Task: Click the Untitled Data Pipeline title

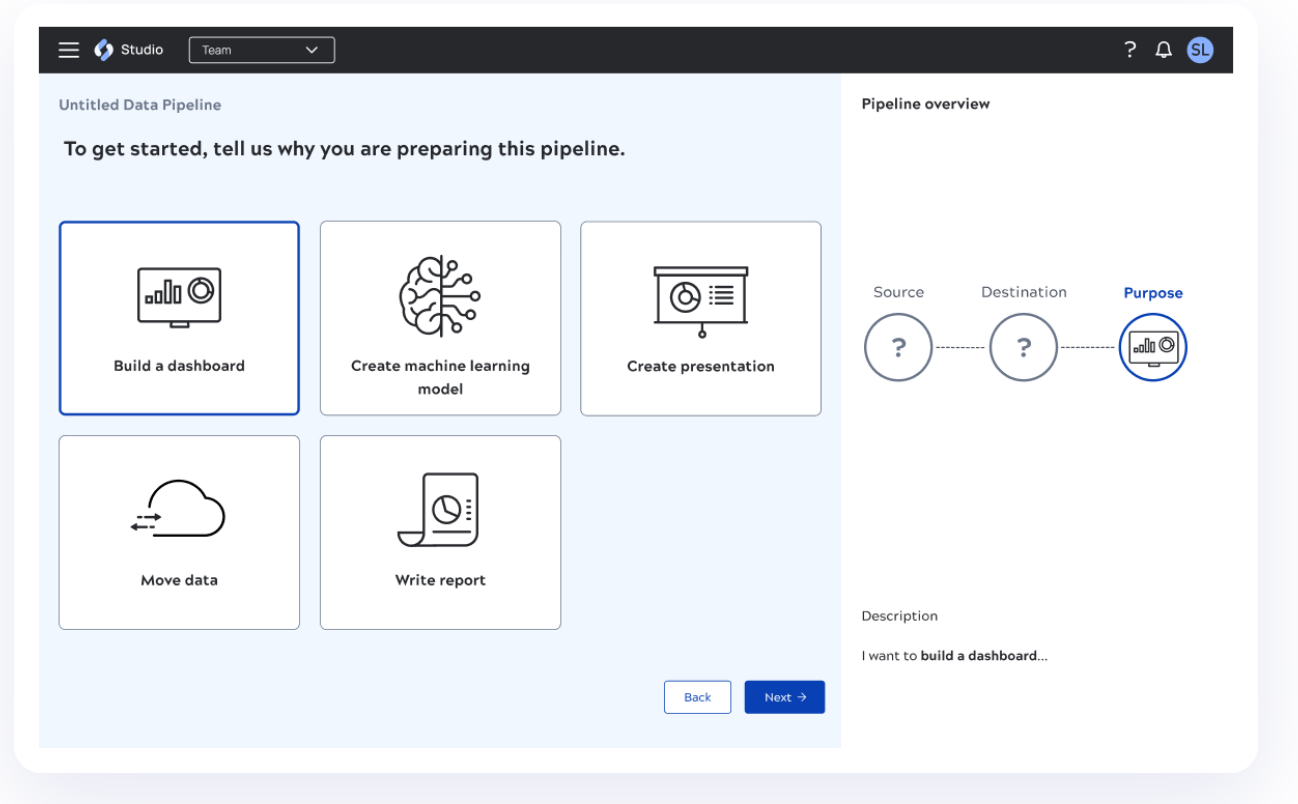Action: tap(140, 105)
